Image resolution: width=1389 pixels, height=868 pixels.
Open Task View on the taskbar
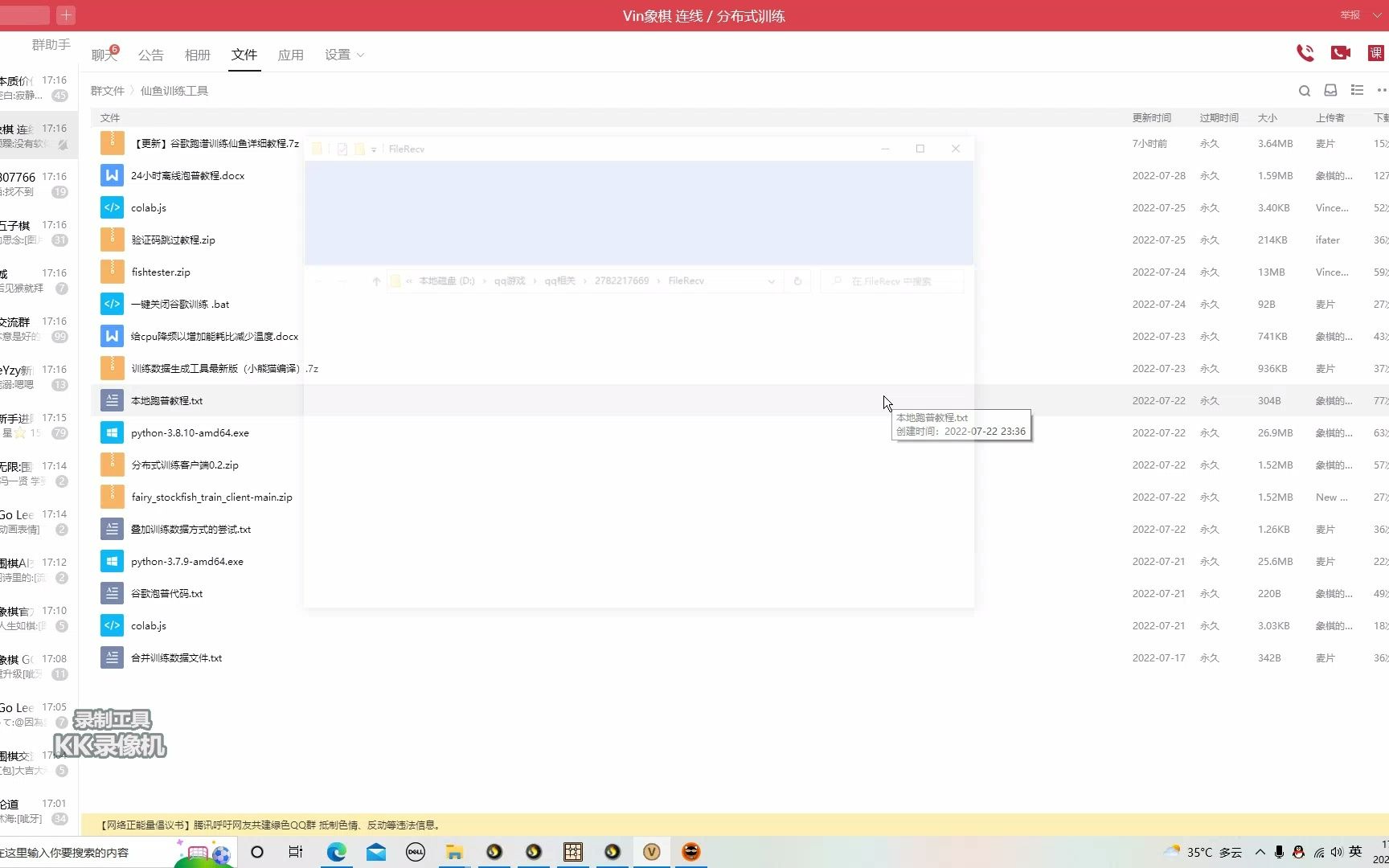(x=296, y=852)
